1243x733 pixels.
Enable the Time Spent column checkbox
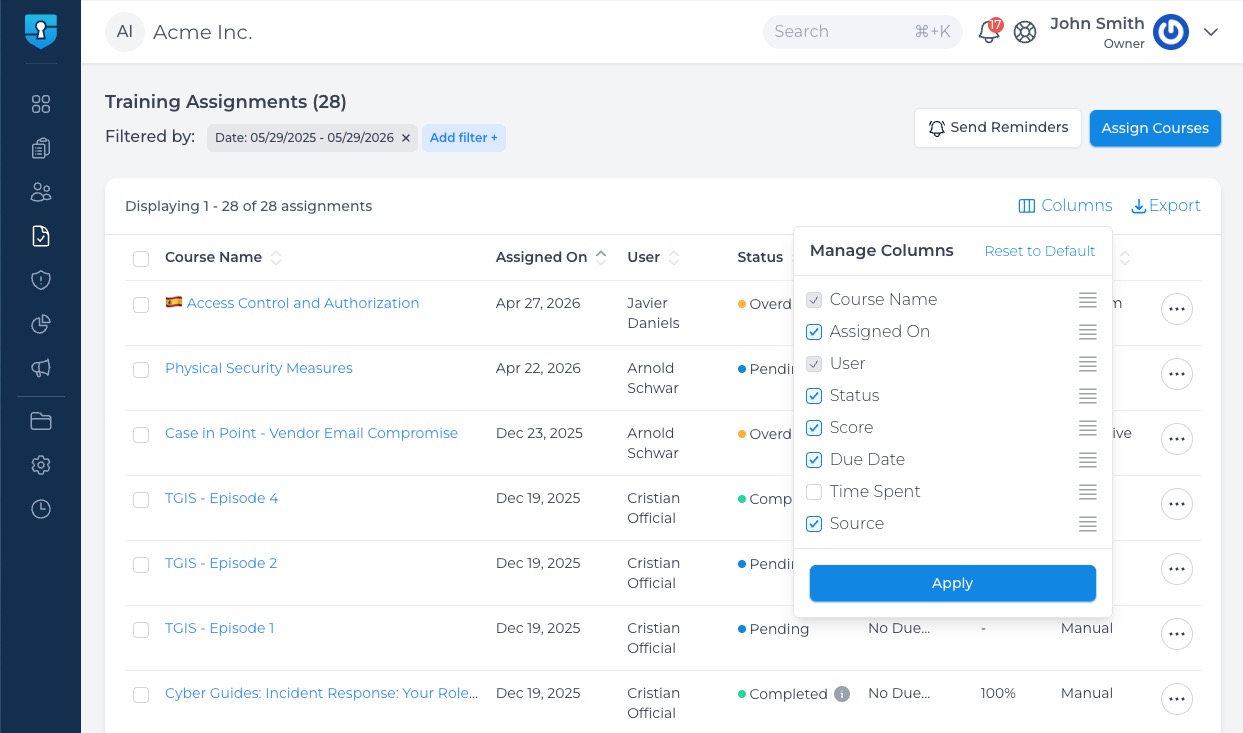point(814,492)
